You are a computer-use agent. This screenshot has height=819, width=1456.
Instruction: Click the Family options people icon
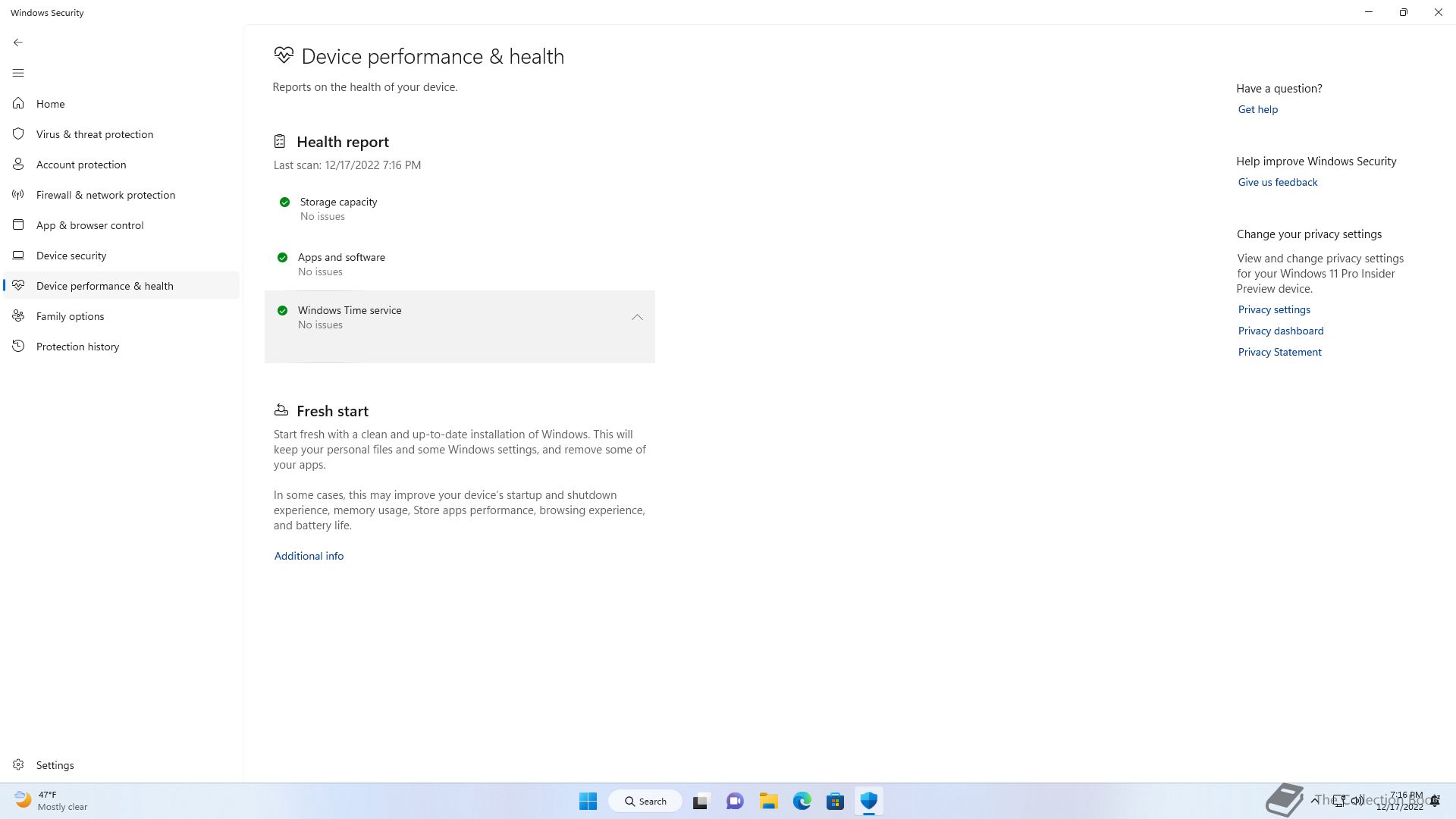coord(18,316)
